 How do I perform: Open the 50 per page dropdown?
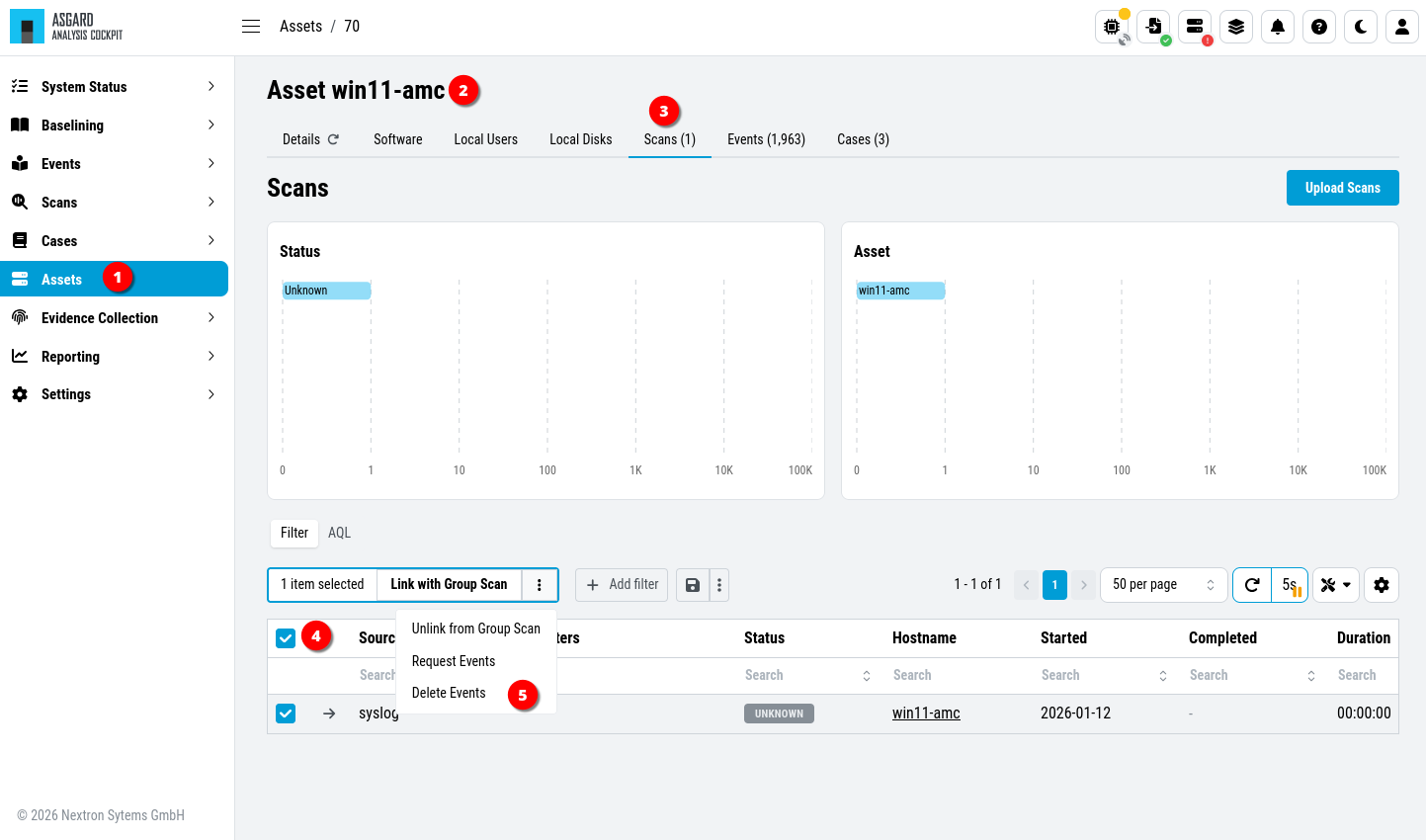click(1163, 585)
